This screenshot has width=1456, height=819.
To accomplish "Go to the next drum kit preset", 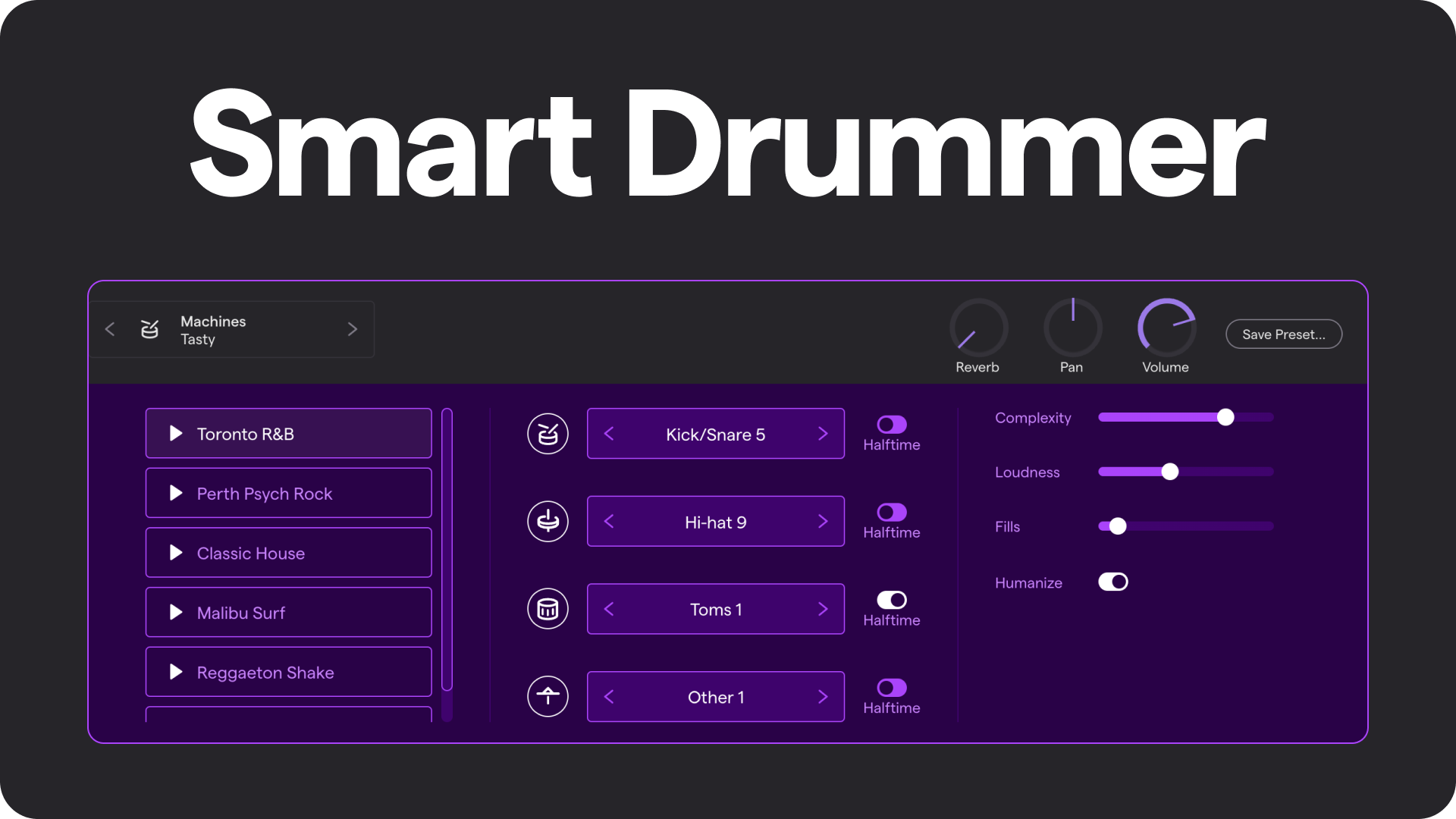I will point(352,329).
